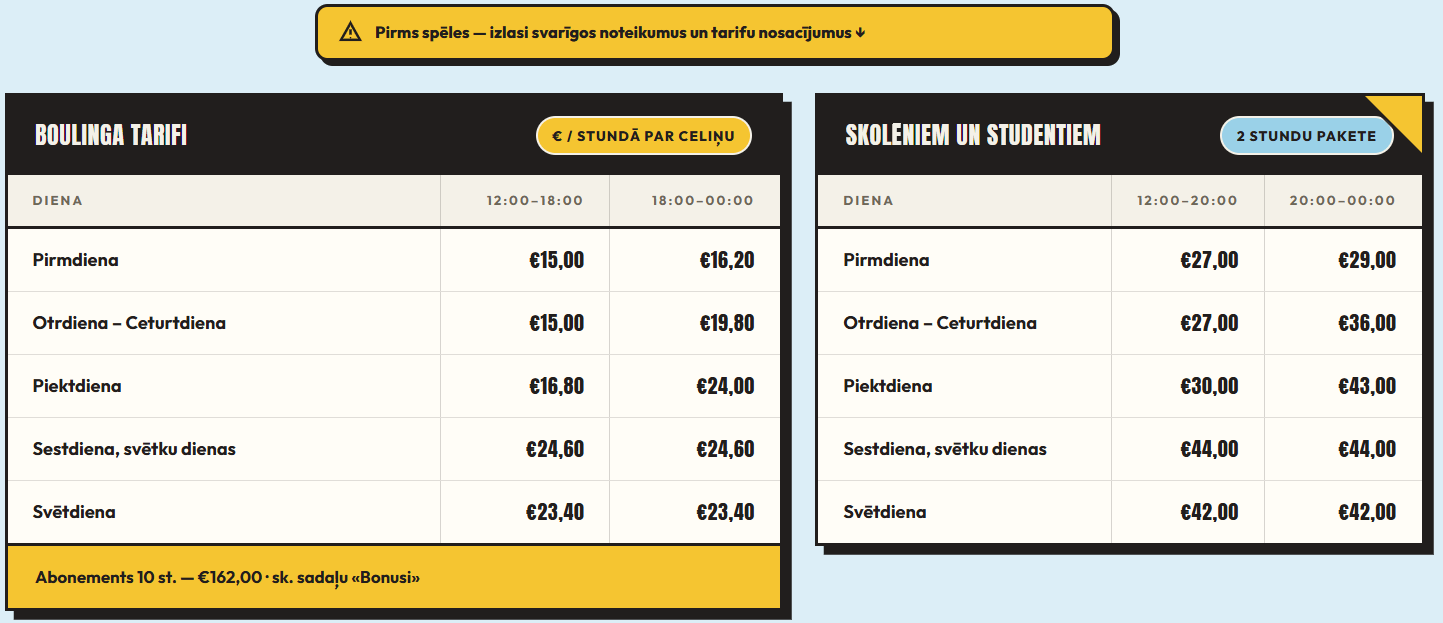1443x623 pixels.
Task: Select the 12:00–20:00 column header
Action: pyautogui.click(x=1187, y=201)
